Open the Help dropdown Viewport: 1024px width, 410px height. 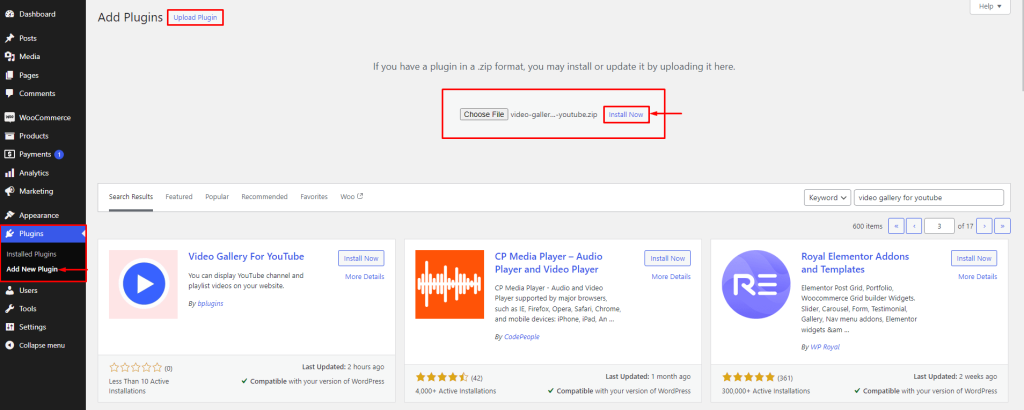click(x=989, y=7)
